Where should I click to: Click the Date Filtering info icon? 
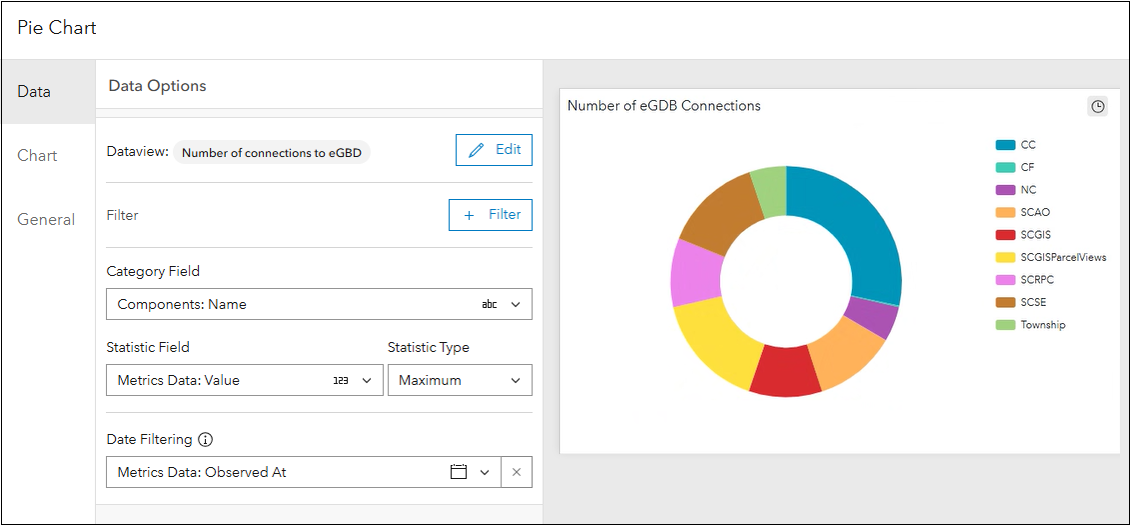click(206, 439)
